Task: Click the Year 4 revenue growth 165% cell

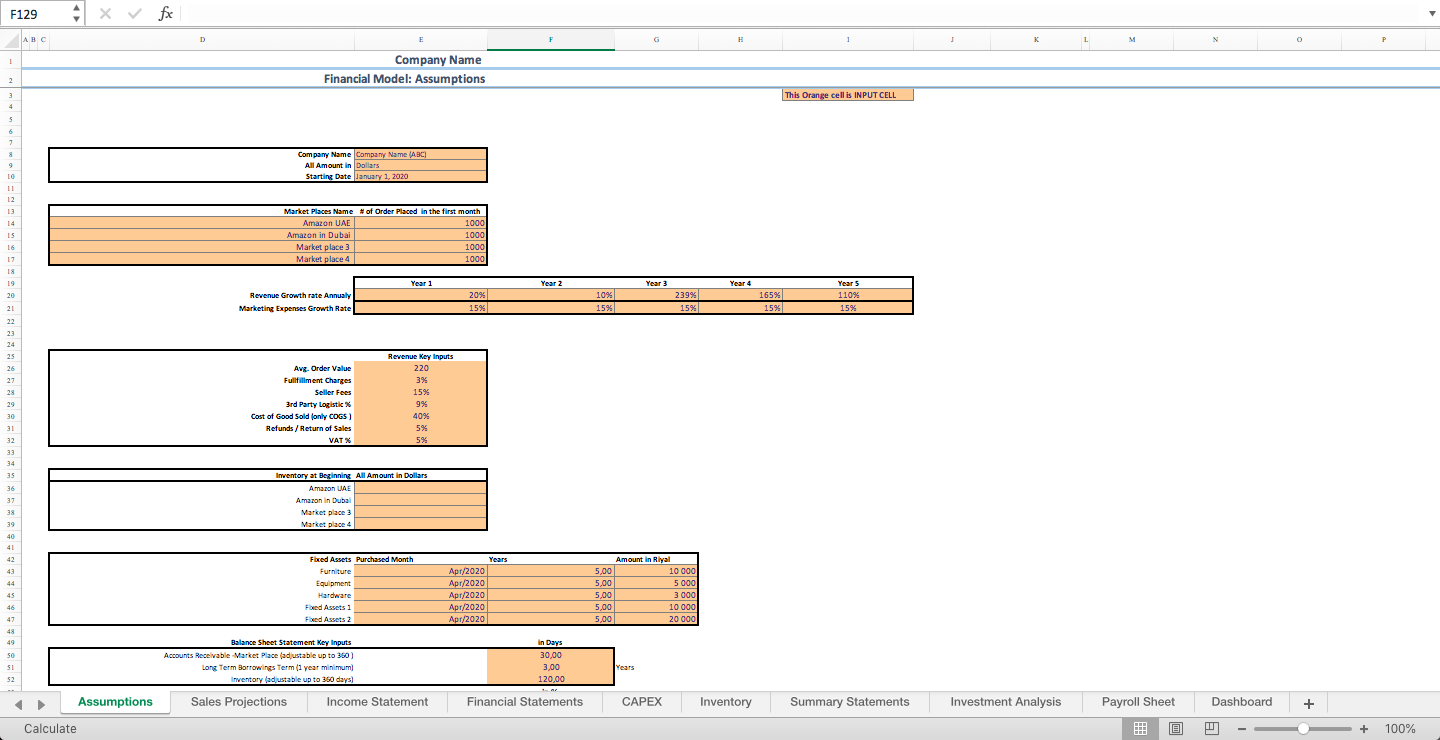Action: (x=740, y=295)
